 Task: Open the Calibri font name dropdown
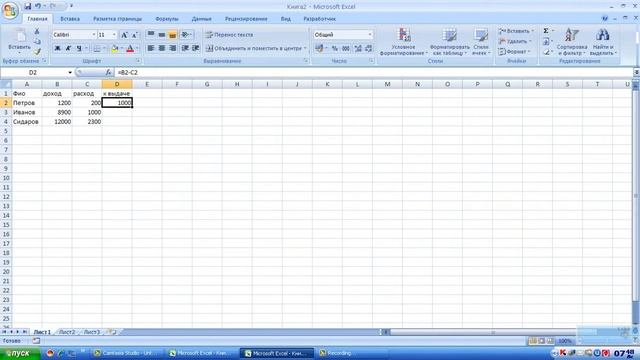[93, 35]
